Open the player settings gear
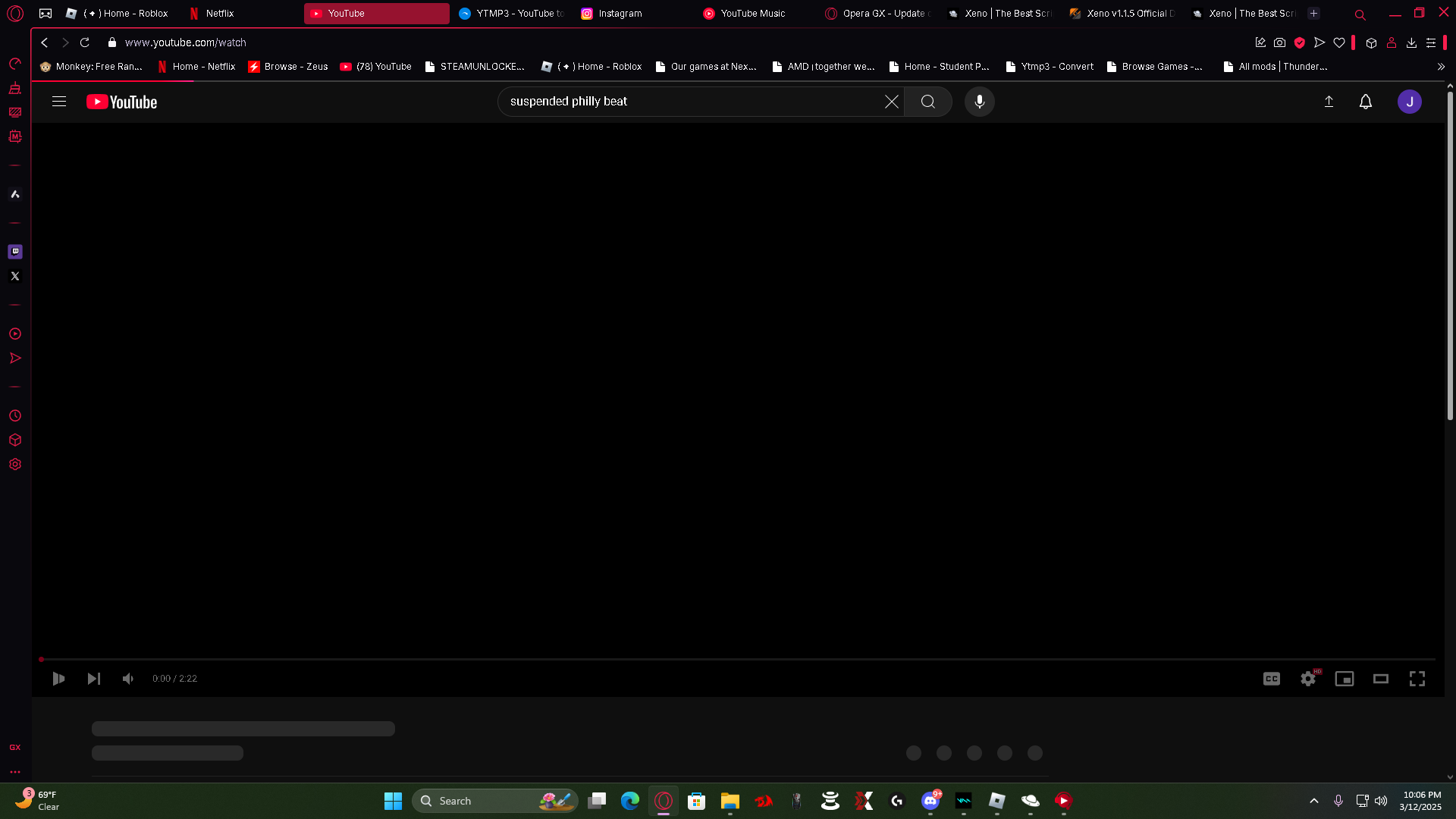 tap(1308, 679)
